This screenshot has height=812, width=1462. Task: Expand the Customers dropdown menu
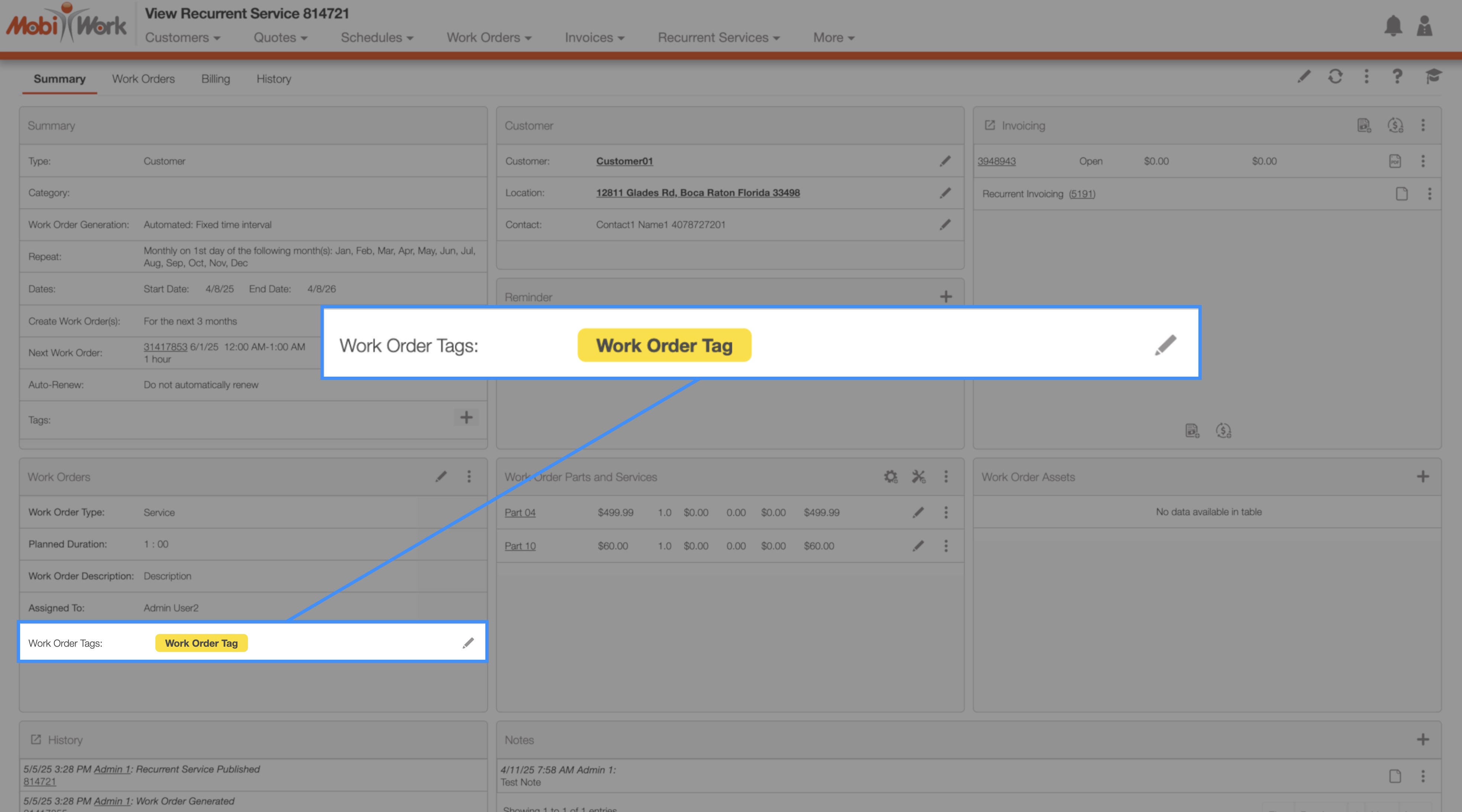click(182, 38)
